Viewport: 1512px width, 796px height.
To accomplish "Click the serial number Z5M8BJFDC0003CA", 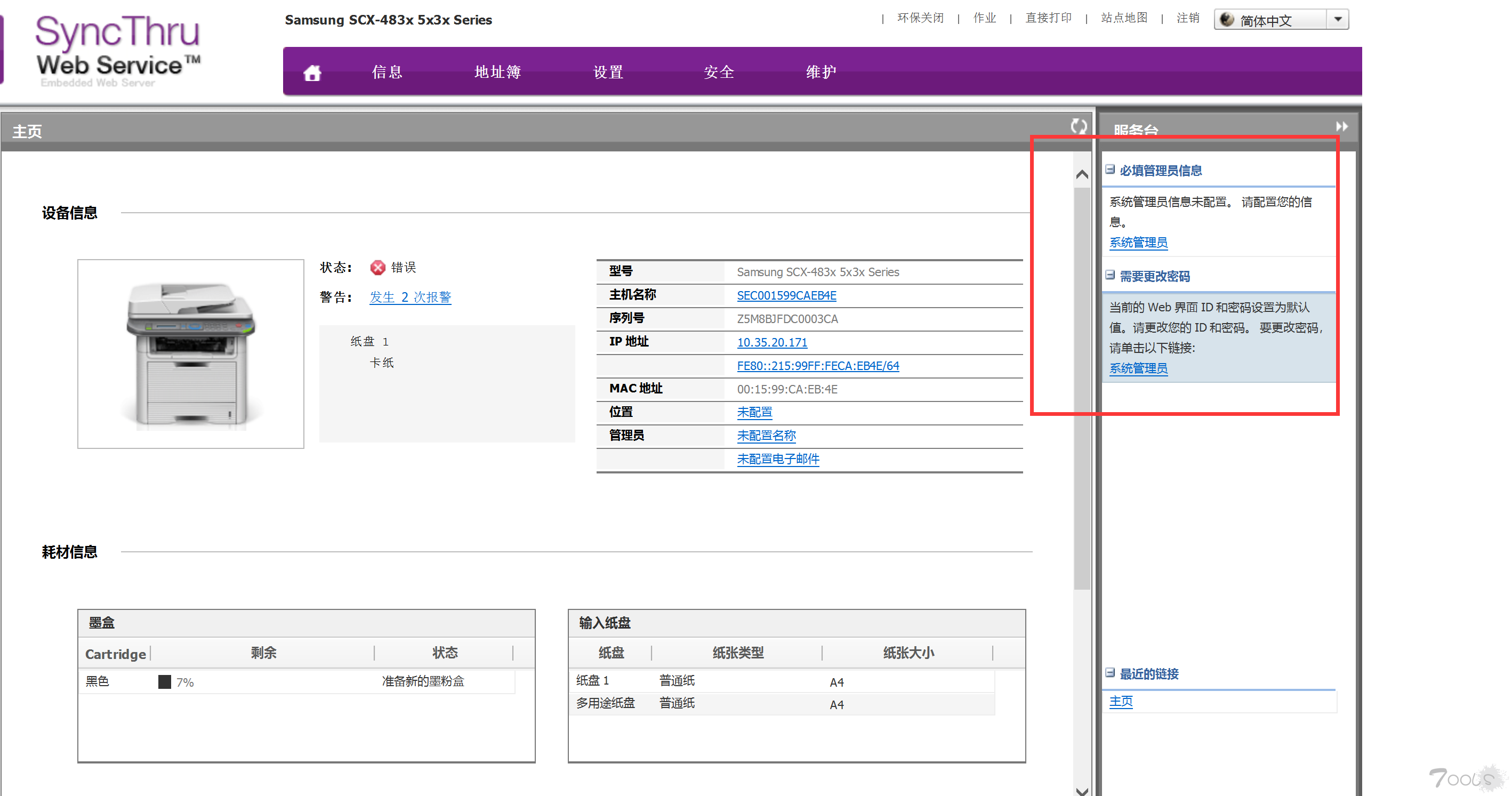I will [787, 319].
